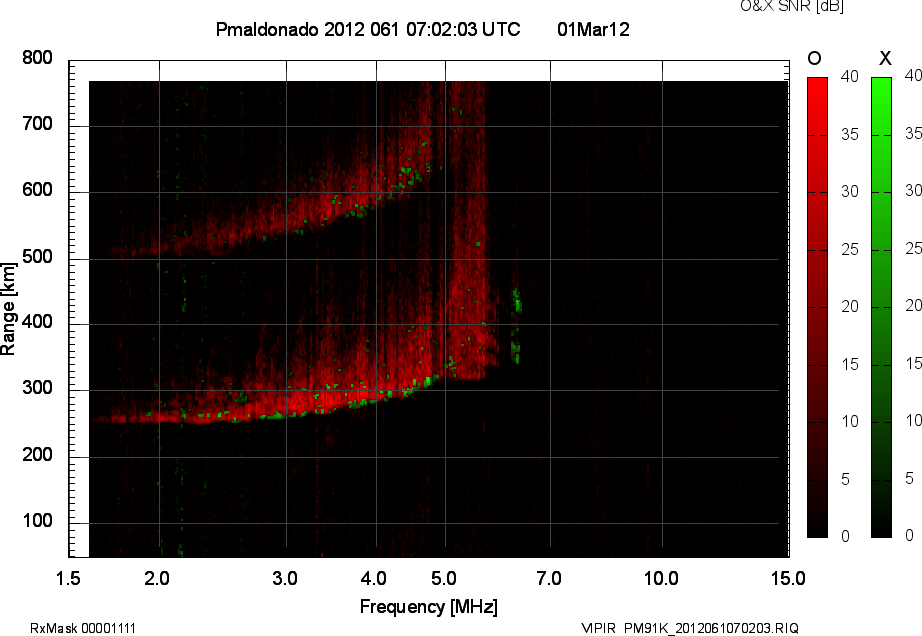The width and height of the screenshot is (922, 636).
Task: Click the 10 dB tick on O color bar
Action: (x=850, y=421)
